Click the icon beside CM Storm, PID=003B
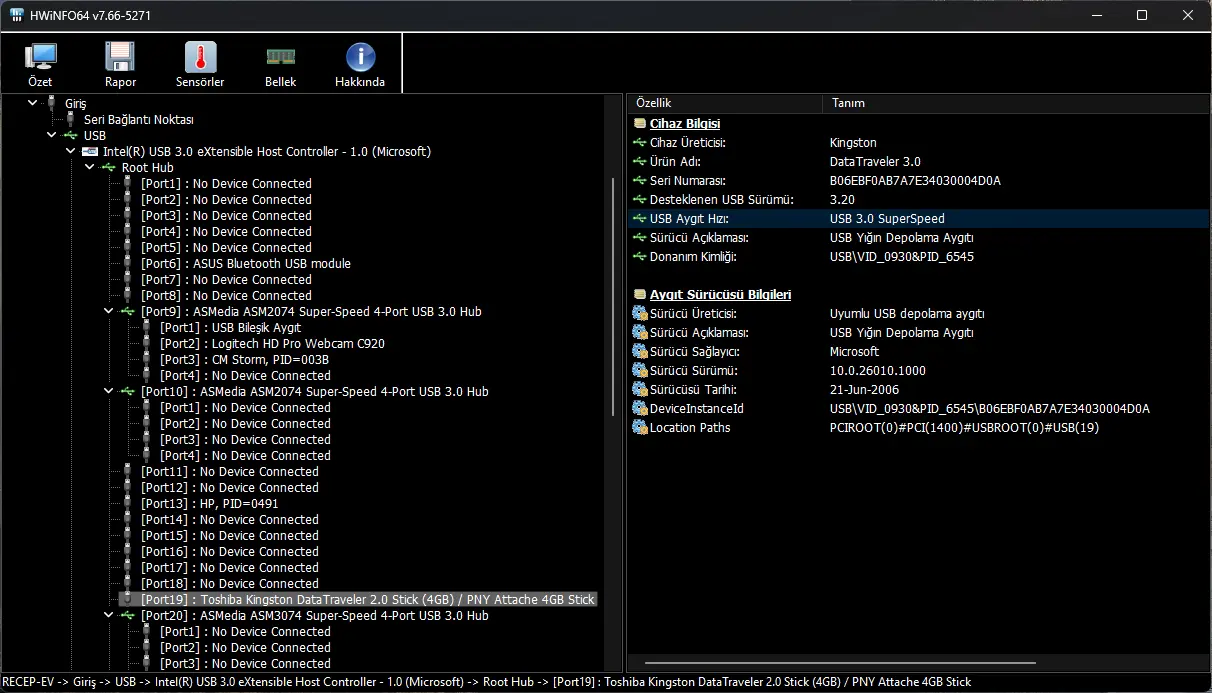 pyautogui.click(x=146, y=359)
